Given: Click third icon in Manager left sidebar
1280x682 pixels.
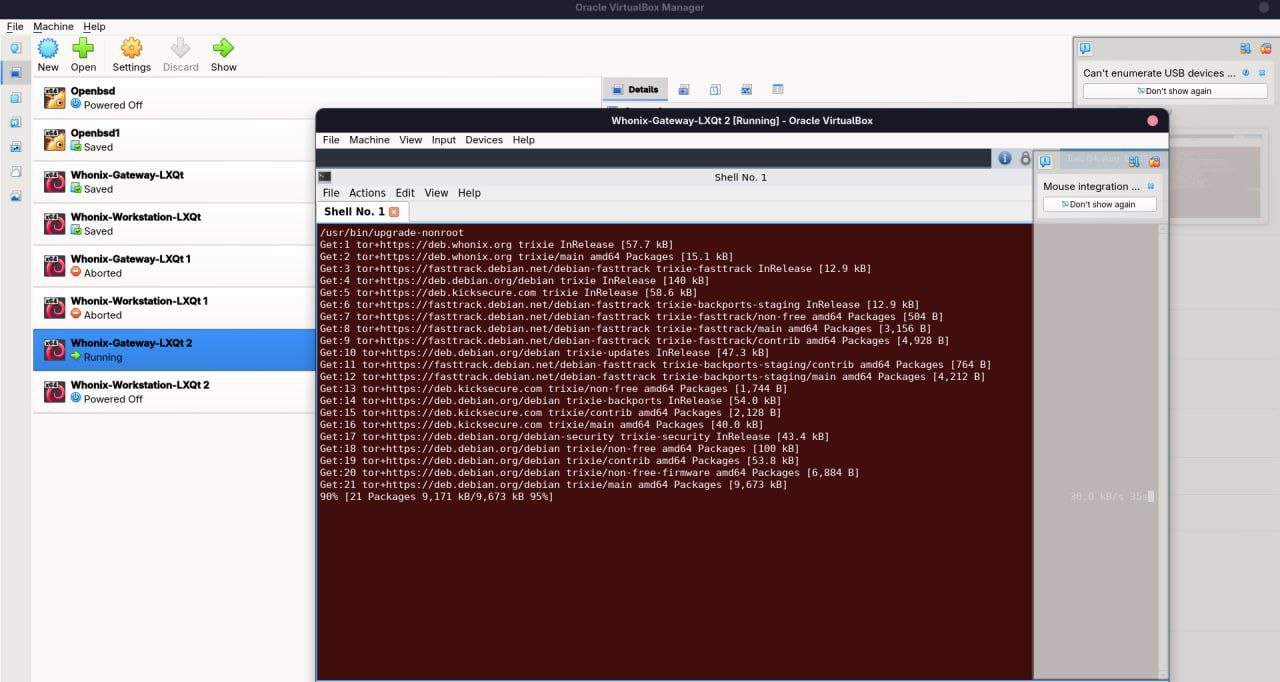Looking at the screenshot, I should point(15,97).
